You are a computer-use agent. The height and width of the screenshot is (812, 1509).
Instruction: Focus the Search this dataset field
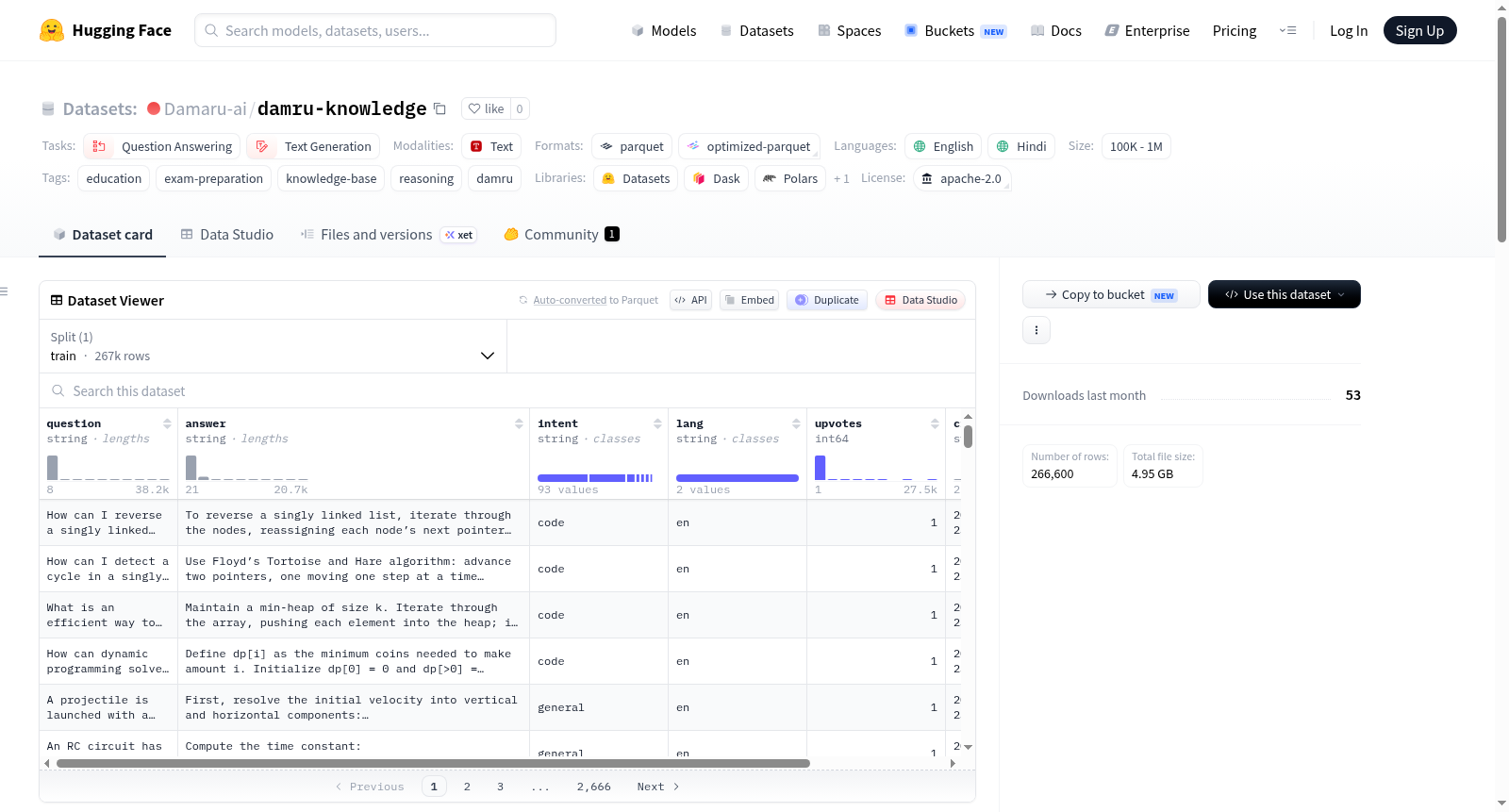coord(507,390)
